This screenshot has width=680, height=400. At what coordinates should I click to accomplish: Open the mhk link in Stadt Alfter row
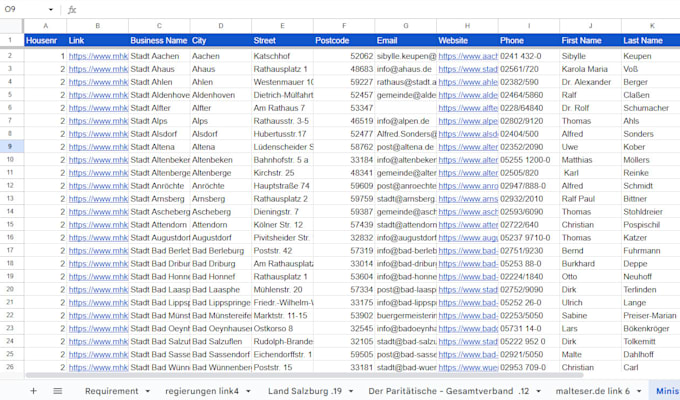point(98,108)
